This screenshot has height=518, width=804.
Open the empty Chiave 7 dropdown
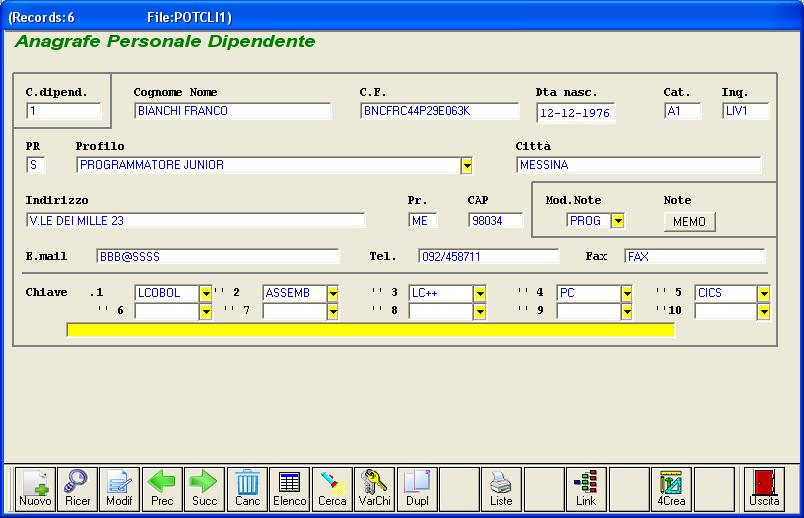pos(333,311)
